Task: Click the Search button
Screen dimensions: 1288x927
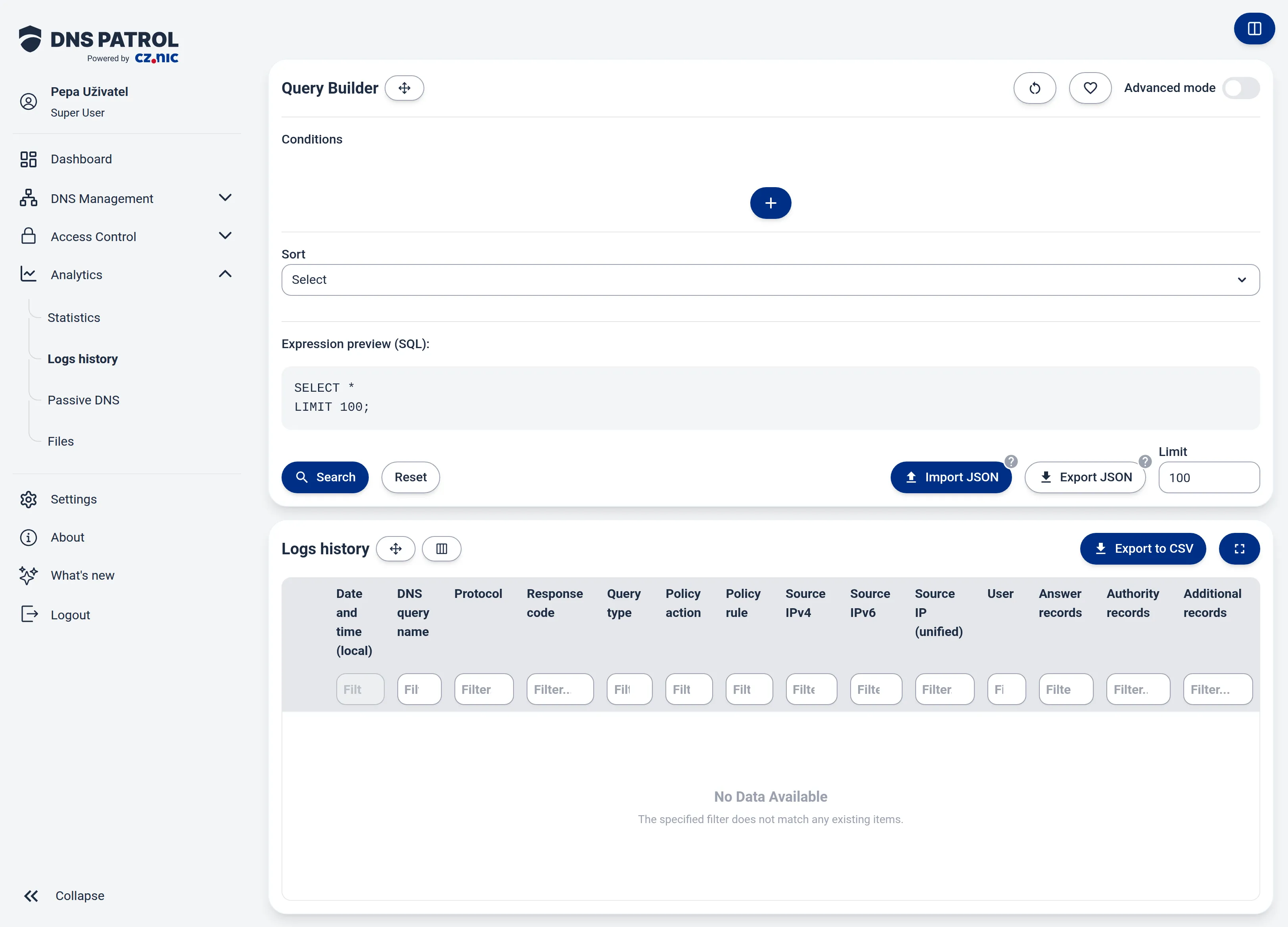Action: click(325, 477)
